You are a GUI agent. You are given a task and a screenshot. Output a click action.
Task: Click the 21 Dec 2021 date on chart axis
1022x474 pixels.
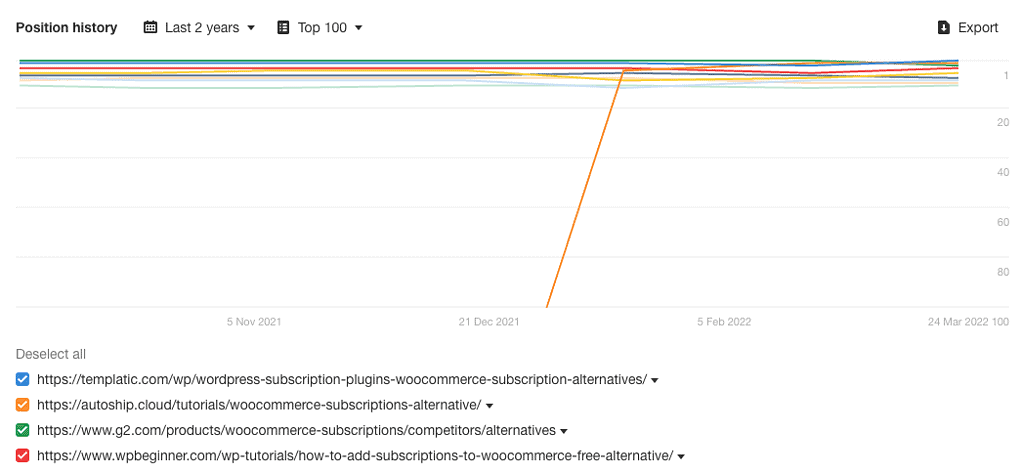pyautogui.click(x=489, y=322)
